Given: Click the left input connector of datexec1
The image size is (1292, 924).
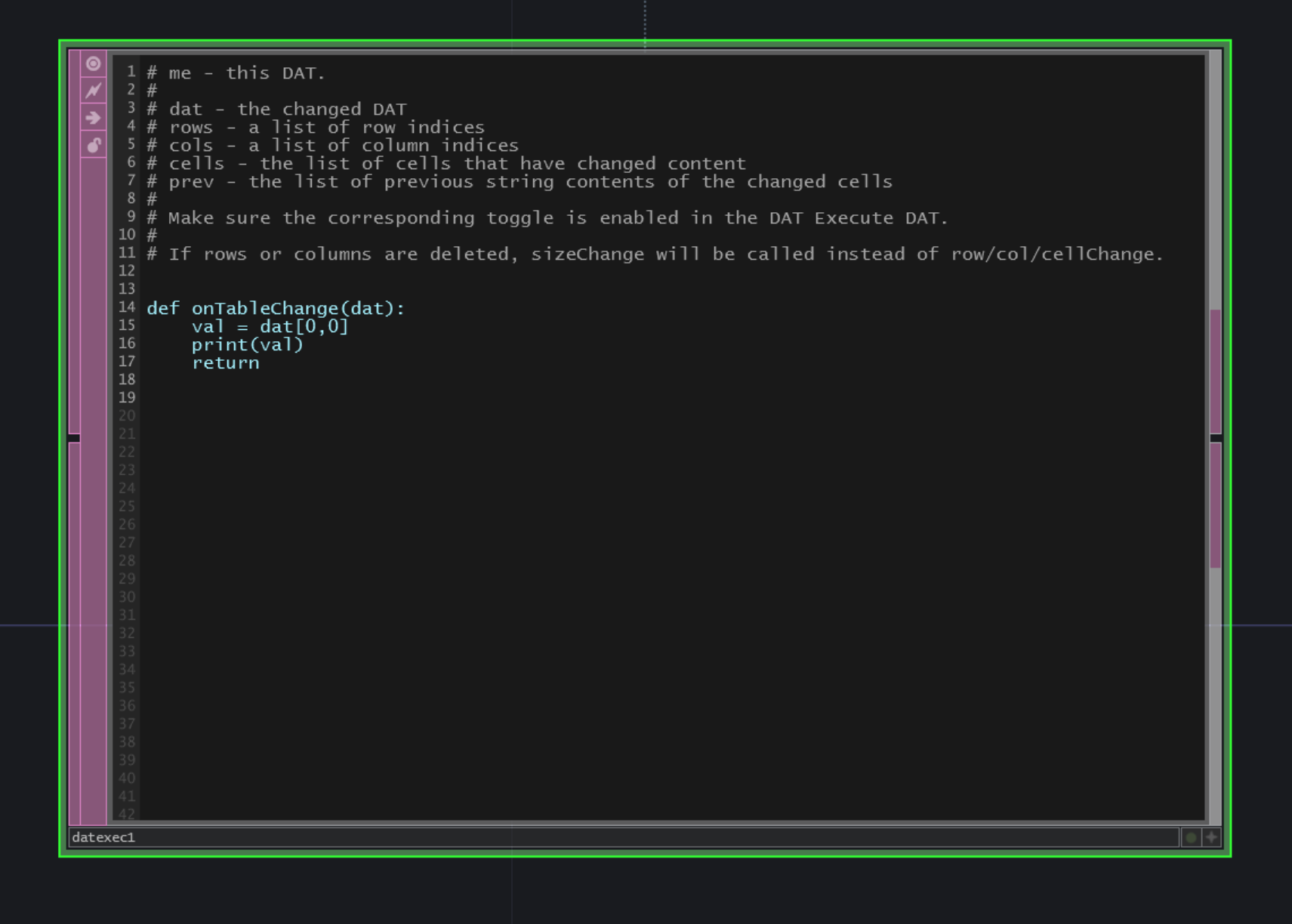Looking at the screenshot, I should coord(73,438).
